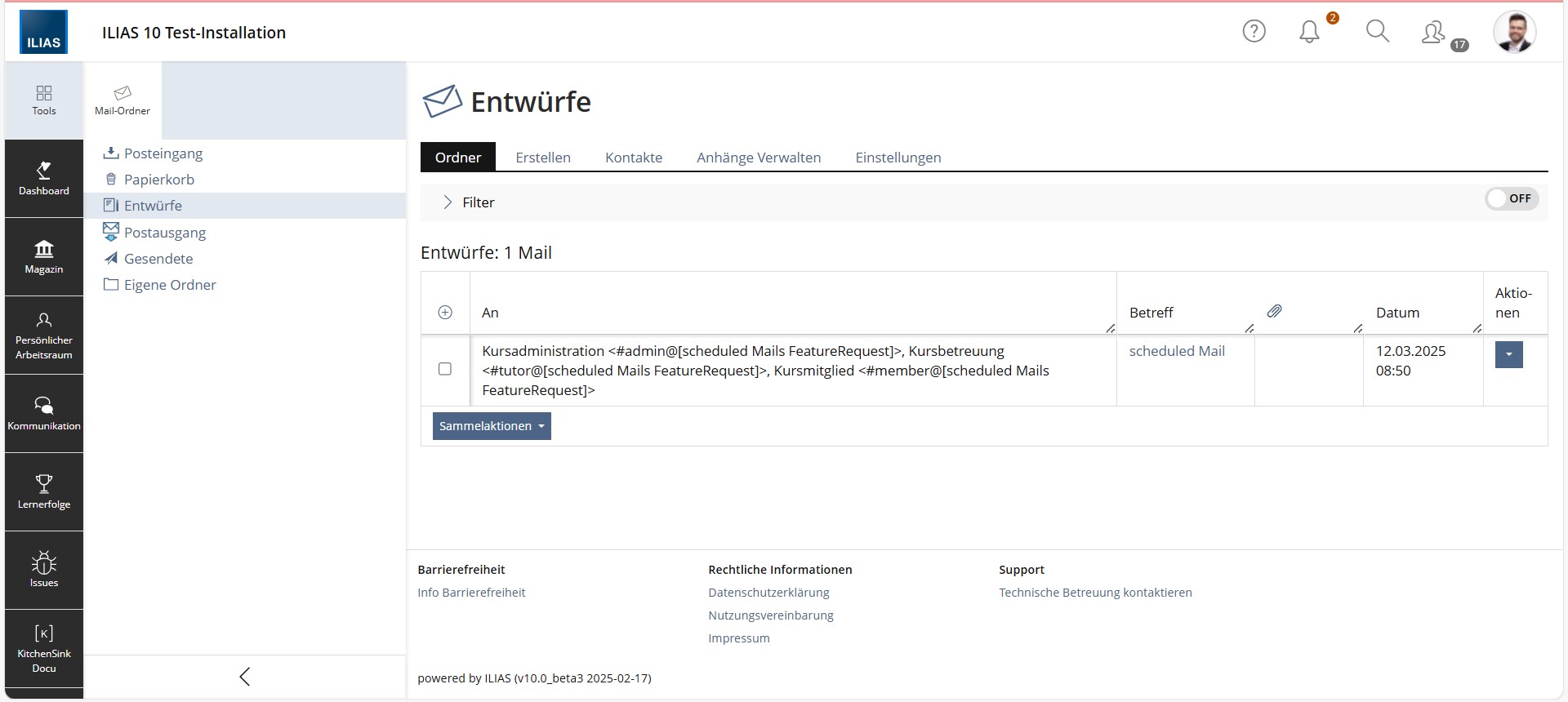Open the help icon in header
The image size is (1568, 702).
(1254, 32)
